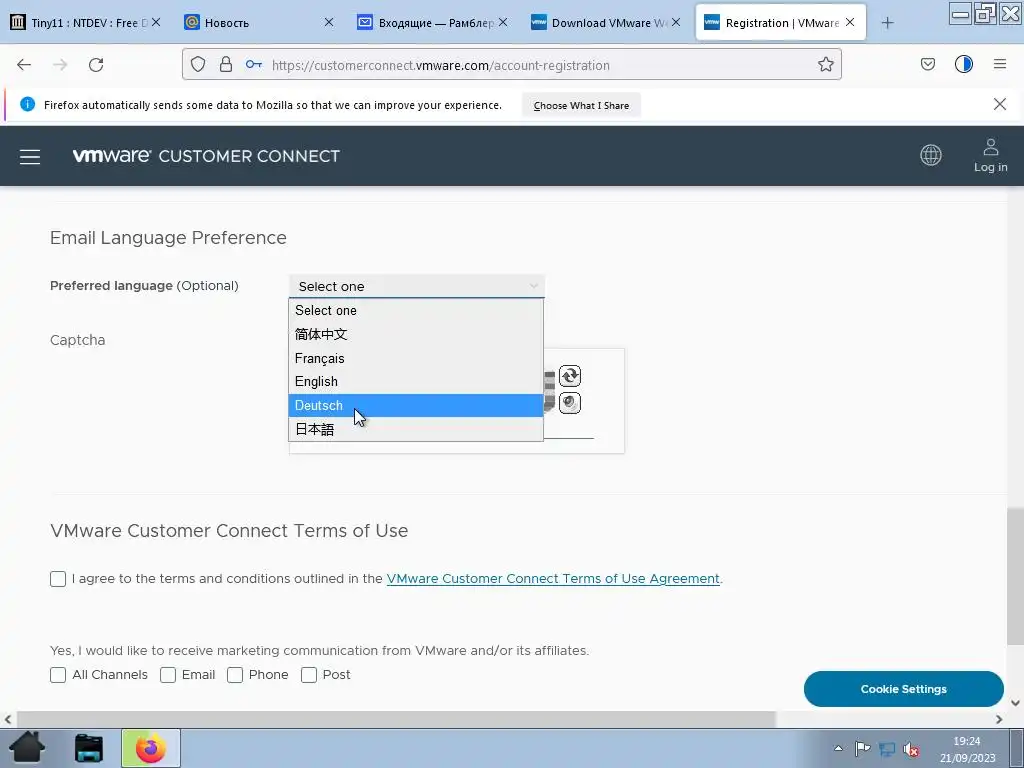Click the scroll left arrow at bottom
1024x768 pixels.
[8, 719]
